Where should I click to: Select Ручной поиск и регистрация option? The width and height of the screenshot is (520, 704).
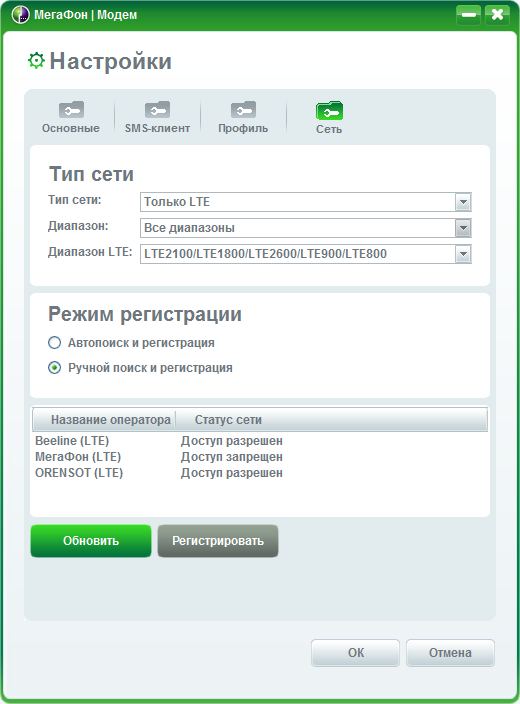pos(54,368)
